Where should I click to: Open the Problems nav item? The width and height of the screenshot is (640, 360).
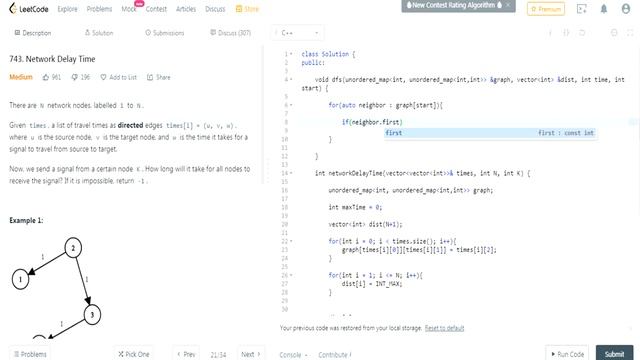99,9
